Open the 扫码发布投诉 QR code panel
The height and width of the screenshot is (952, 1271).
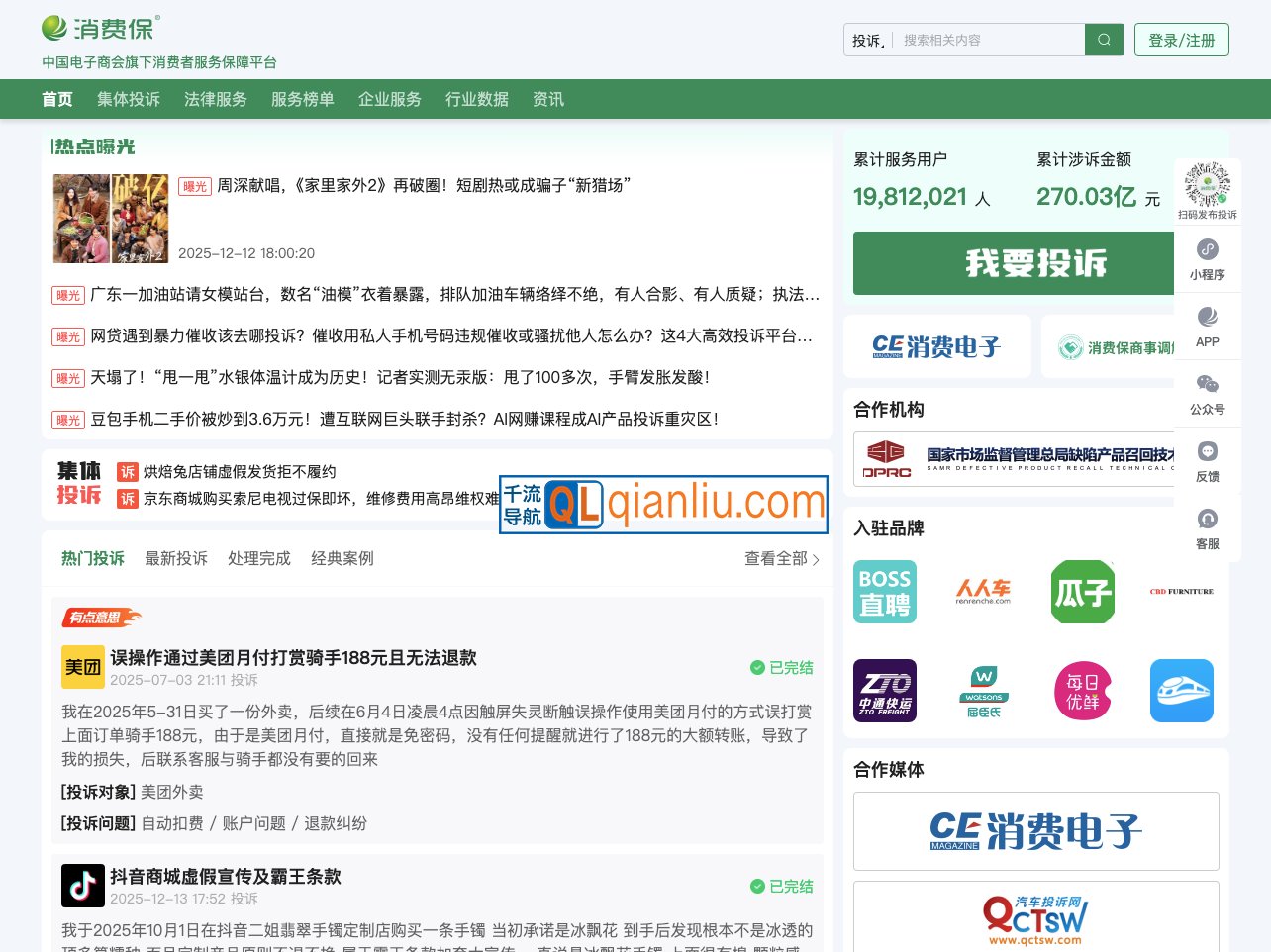1207,186
